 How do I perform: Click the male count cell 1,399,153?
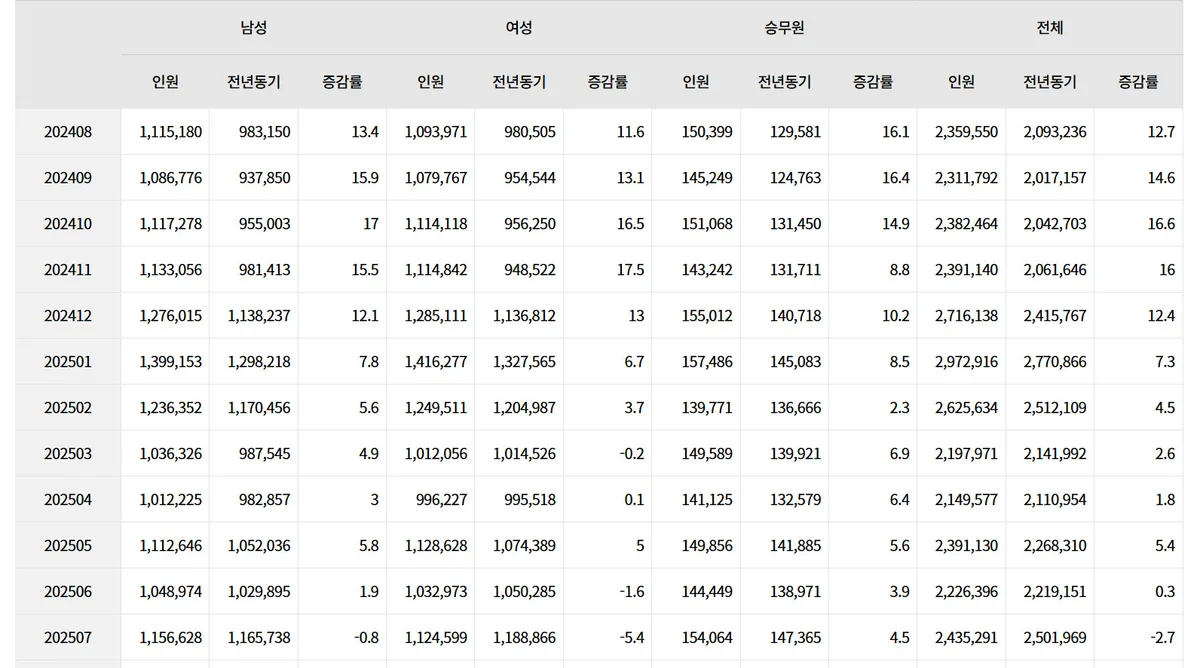(171, 362)
